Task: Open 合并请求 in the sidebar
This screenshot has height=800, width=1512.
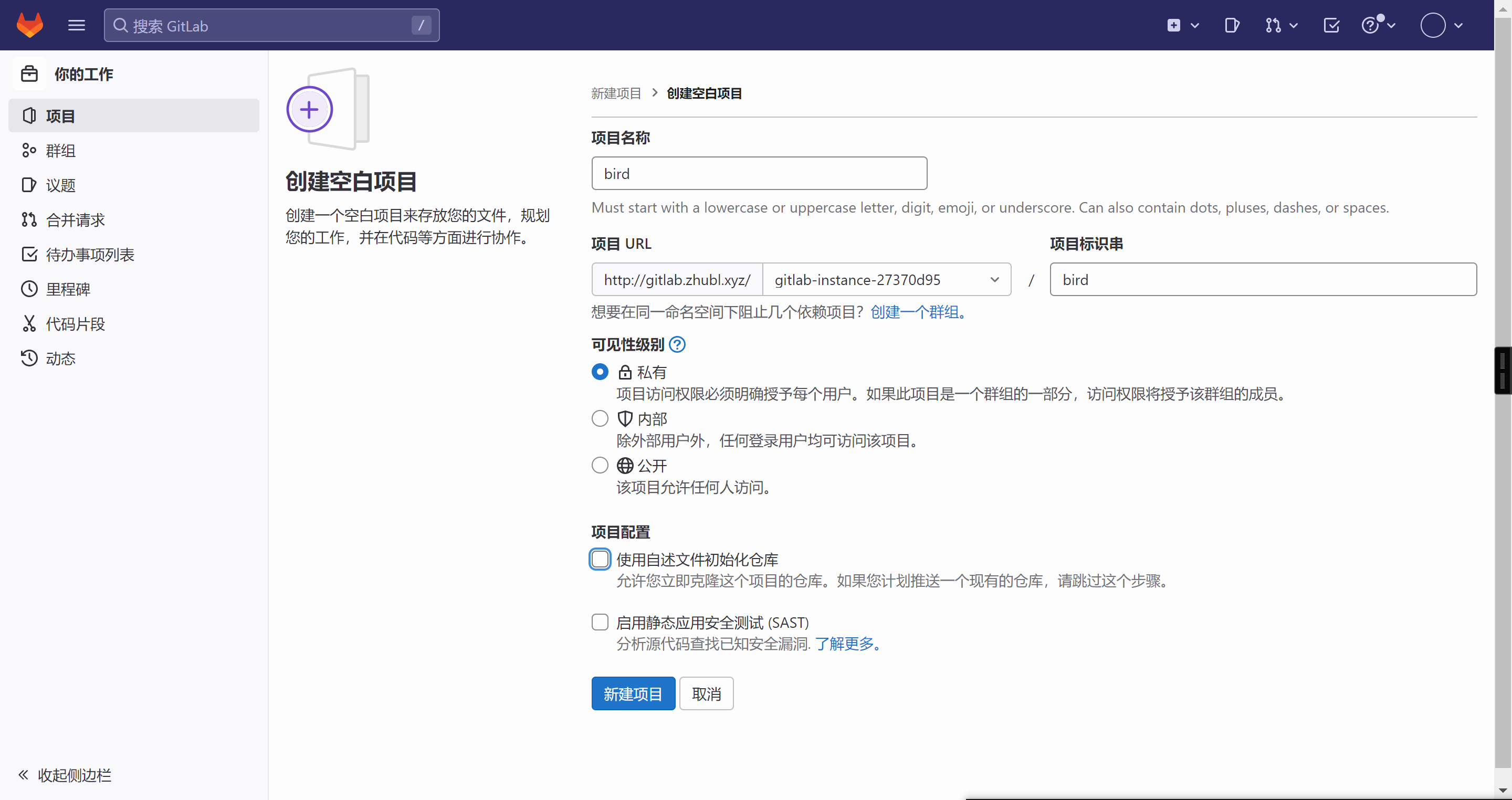Action: point(75,220)
